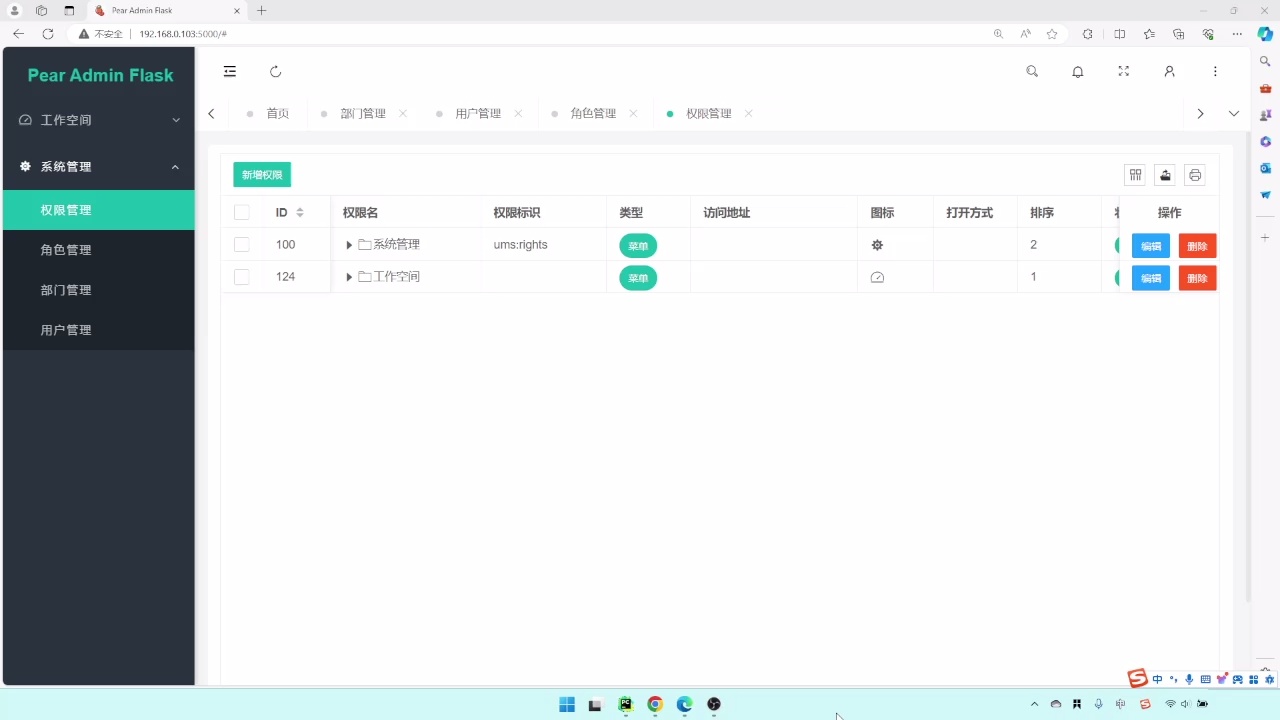Select the header checkbox in the table

(241, 212)
